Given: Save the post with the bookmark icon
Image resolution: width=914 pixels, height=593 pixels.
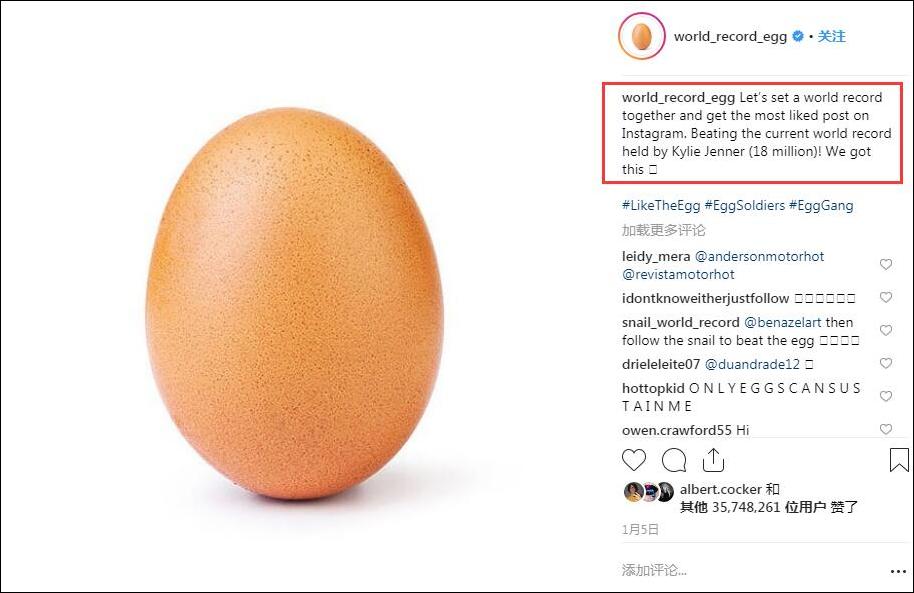Looking at the screenshot, I should 898,460.
